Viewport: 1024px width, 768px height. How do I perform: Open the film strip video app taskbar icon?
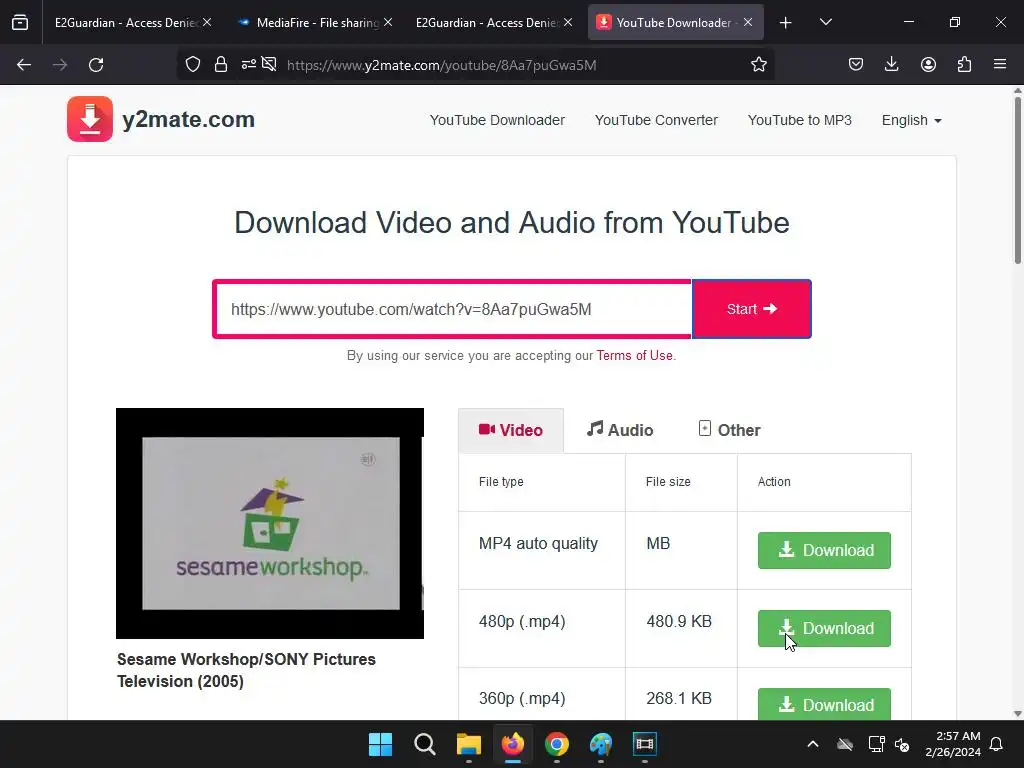(645, 744)
